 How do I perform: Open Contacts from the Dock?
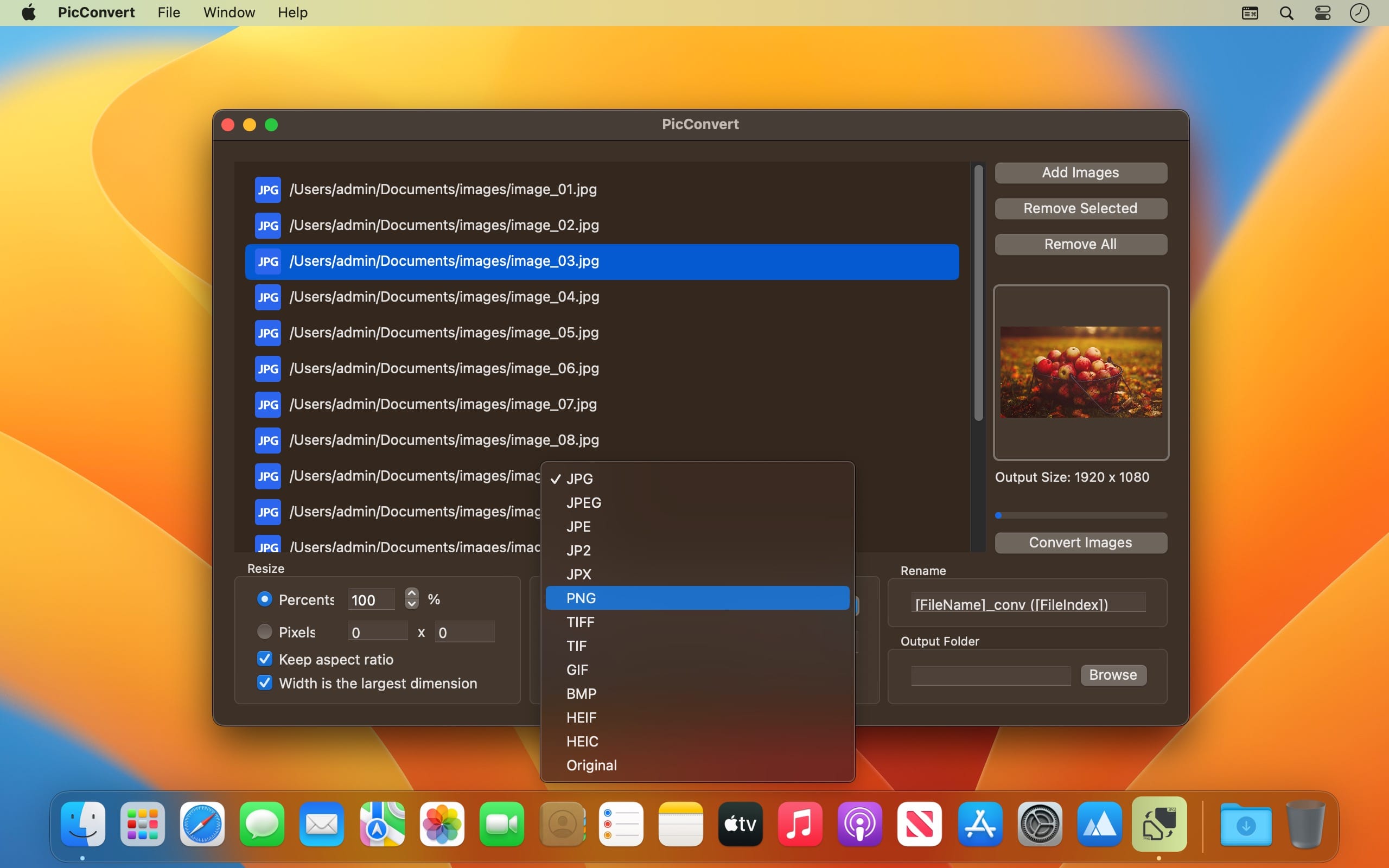tap(563, 824)
